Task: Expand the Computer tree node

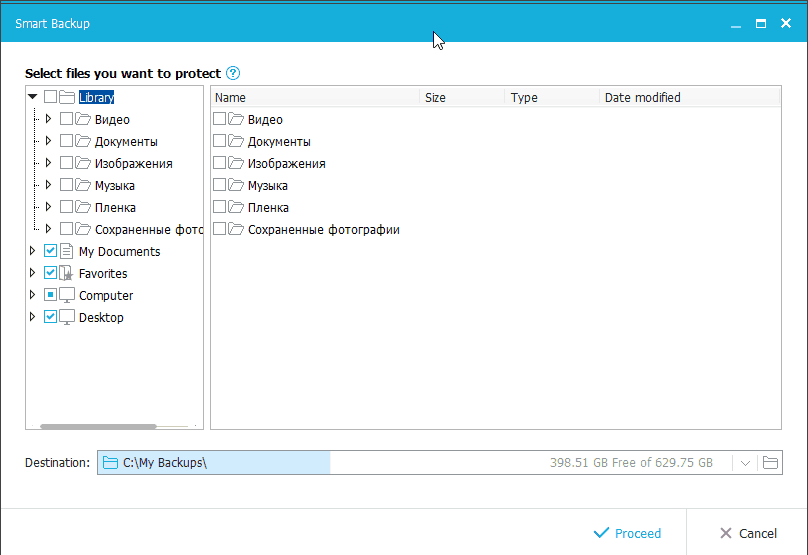Action: tap(33, 295)
